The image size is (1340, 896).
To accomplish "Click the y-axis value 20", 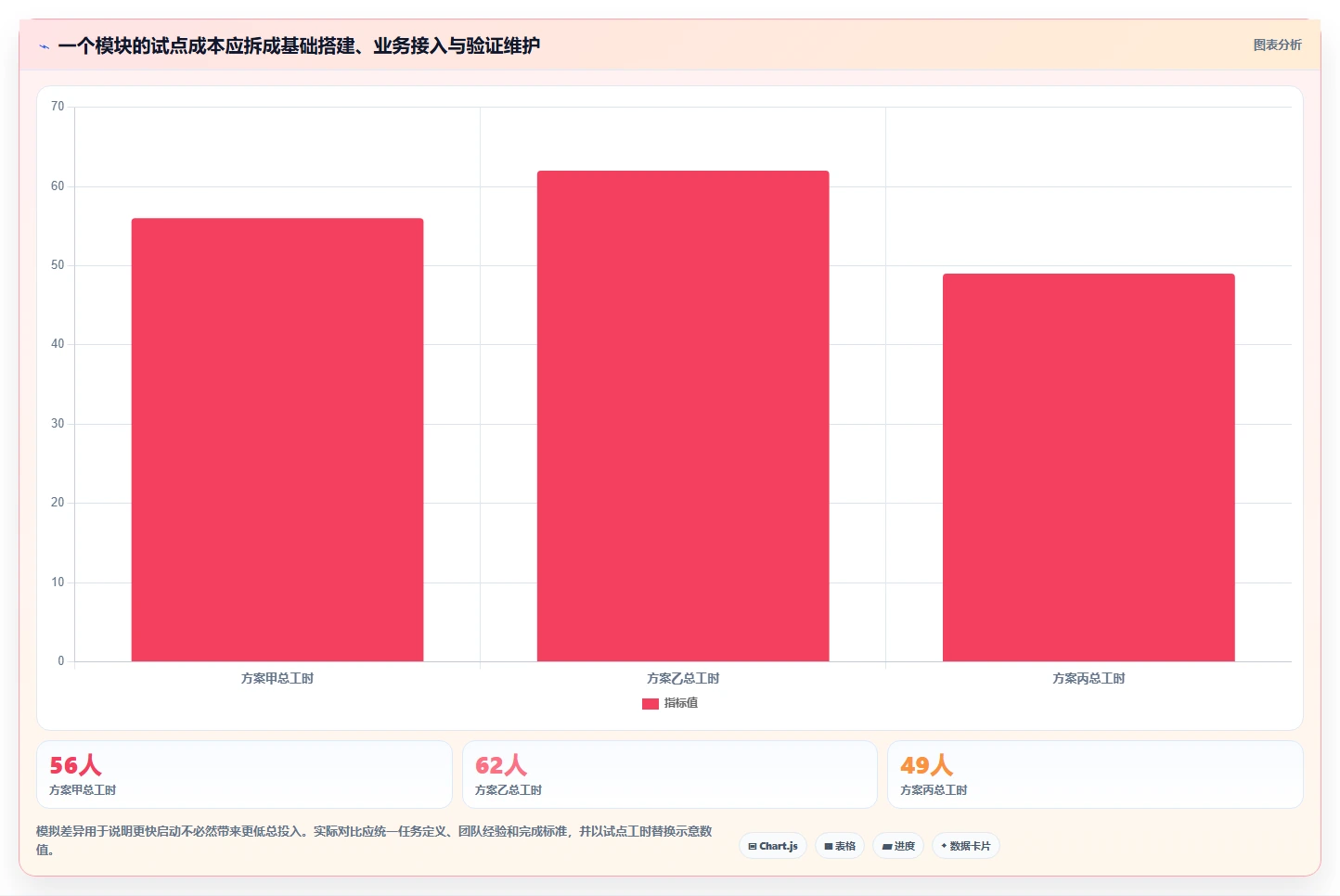I will 58,503.
